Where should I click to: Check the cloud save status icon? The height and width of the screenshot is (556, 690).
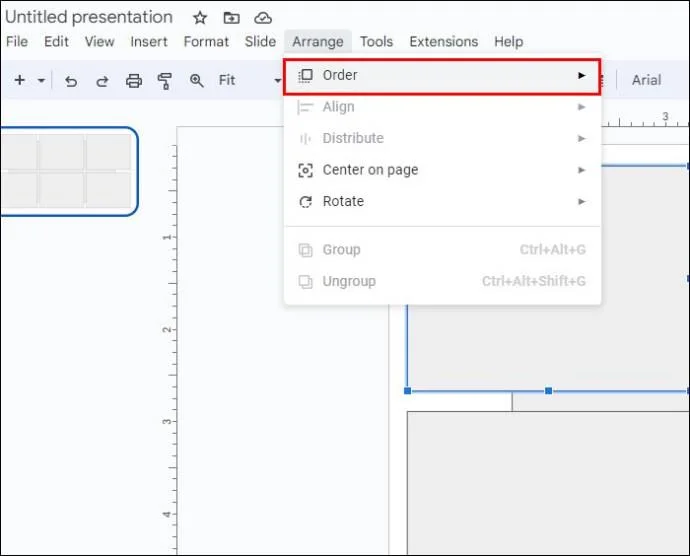coord(263,18)
